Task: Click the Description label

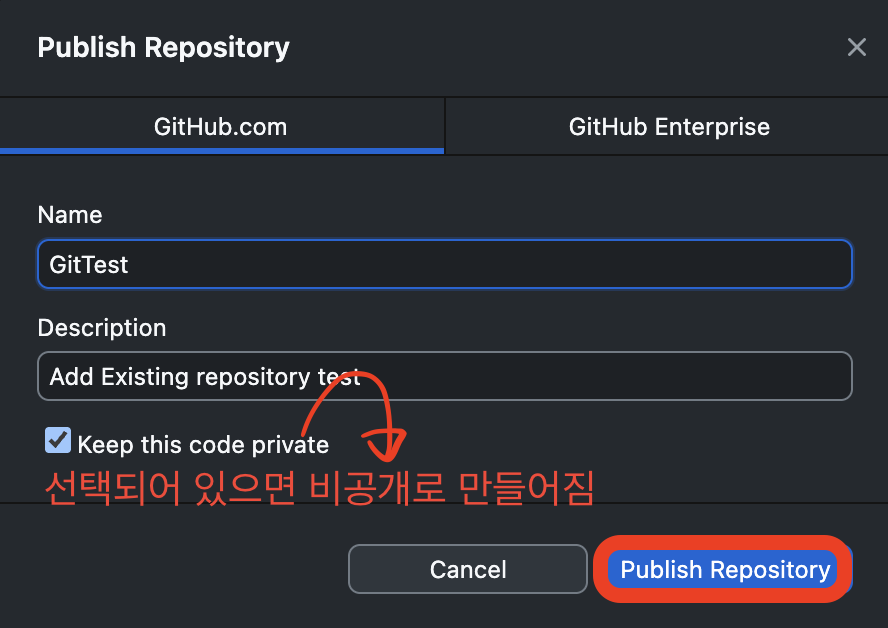Action: point(102,328)
